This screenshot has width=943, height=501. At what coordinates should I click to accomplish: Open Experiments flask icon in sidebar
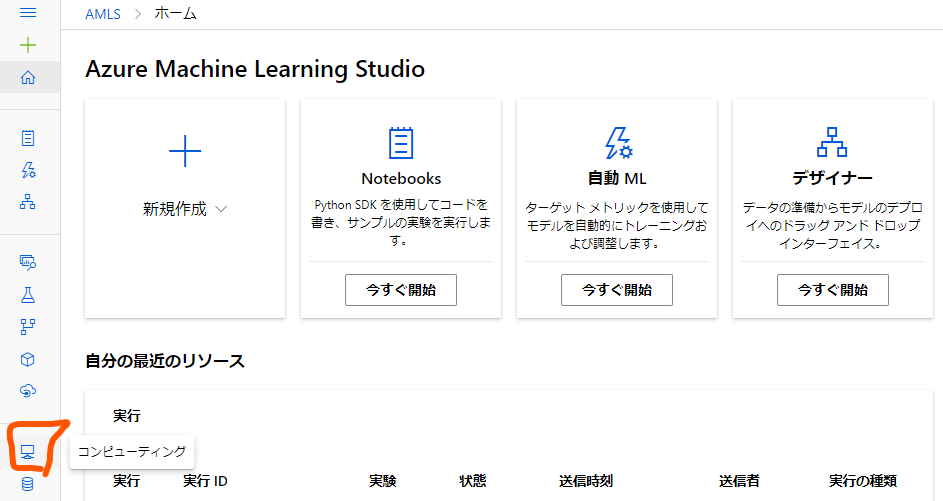28,295
